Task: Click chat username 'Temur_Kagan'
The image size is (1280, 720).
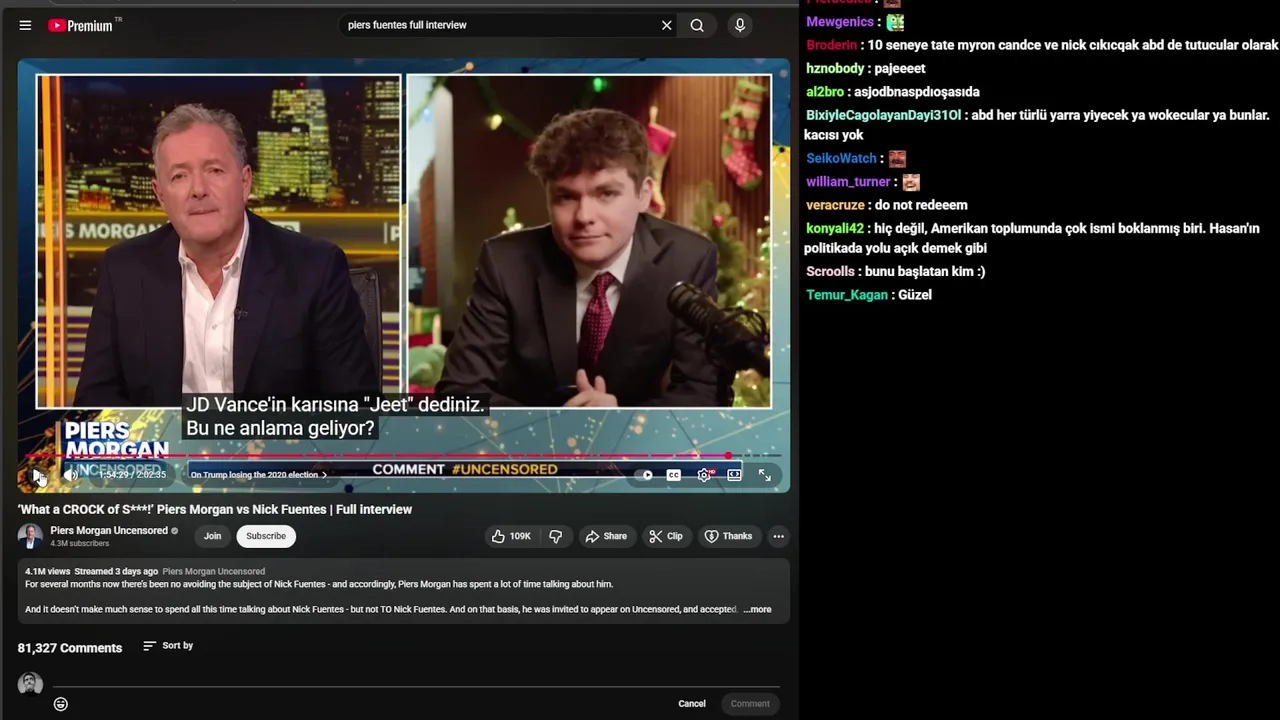Action: (x=847, y=295)
